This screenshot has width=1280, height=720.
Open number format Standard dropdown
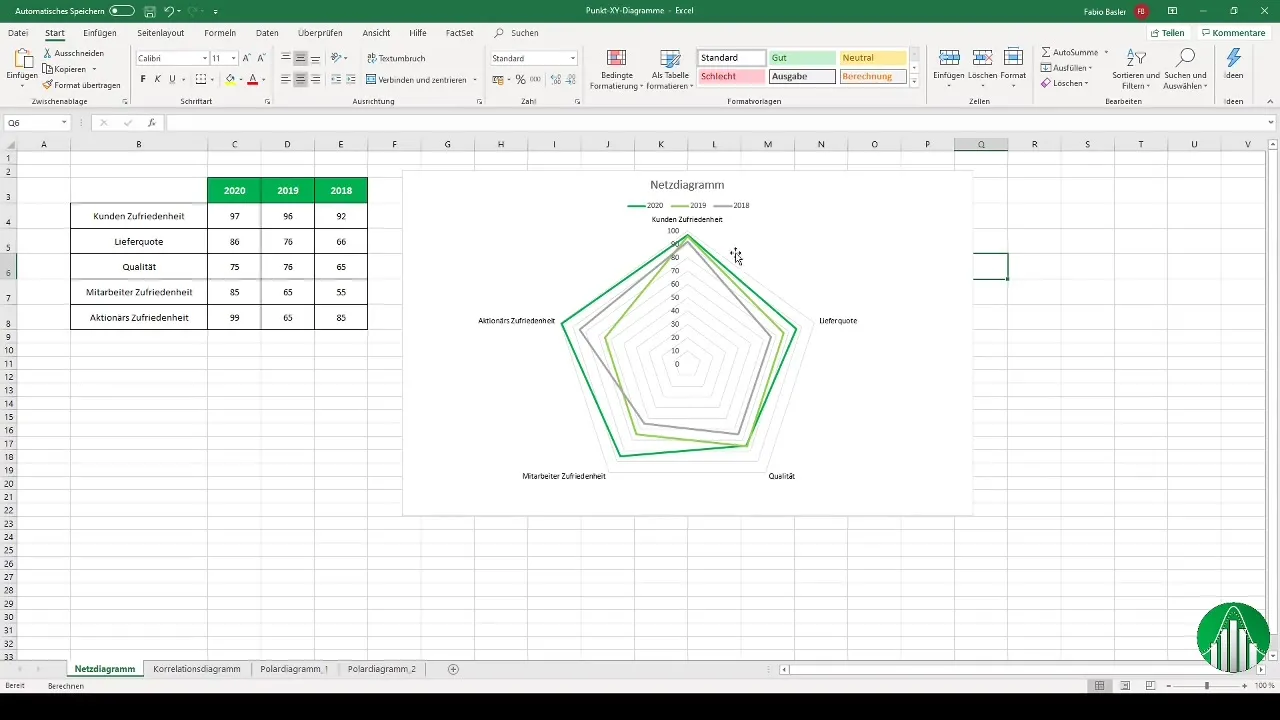[572, 59]
